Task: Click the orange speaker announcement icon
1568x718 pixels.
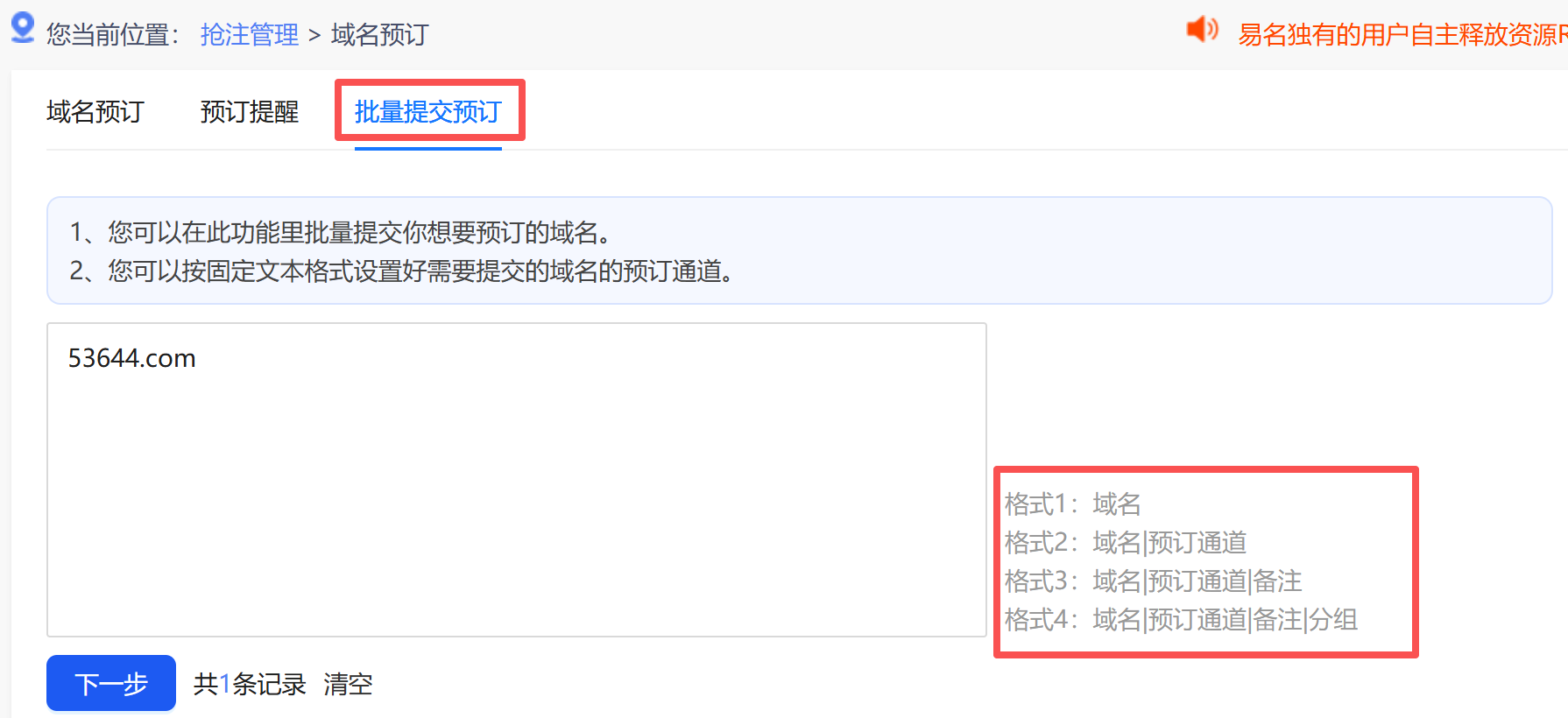Action: click(1203, 30)
